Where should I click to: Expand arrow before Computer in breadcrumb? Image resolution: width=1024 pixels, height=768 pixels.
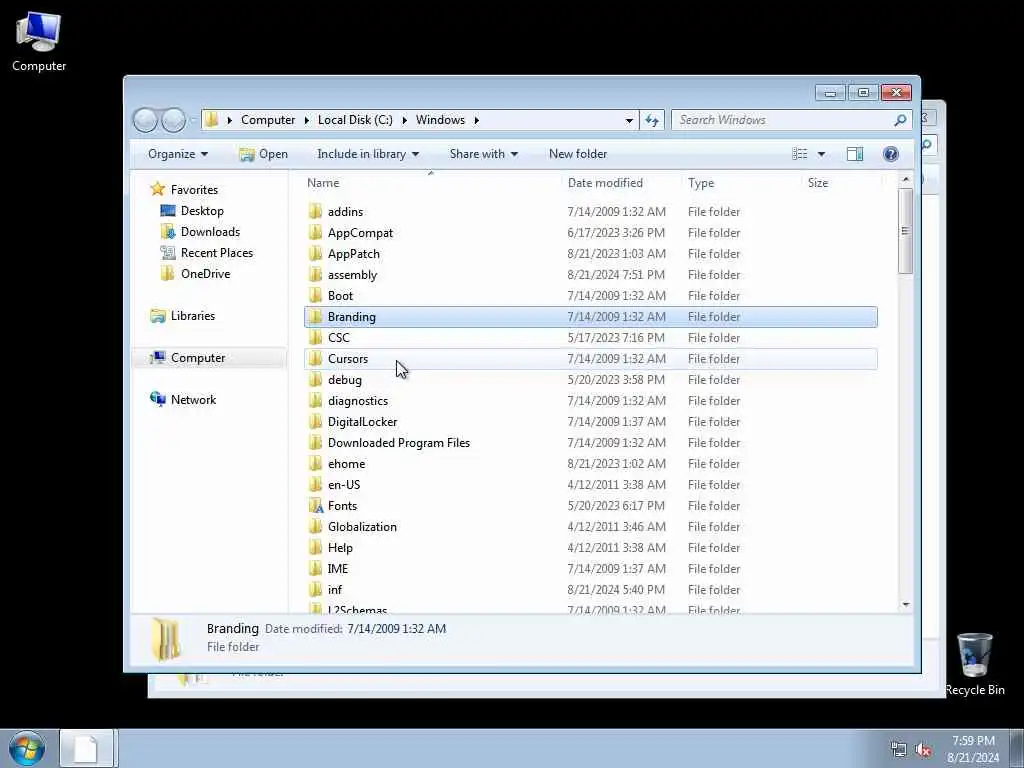point(229,120)
